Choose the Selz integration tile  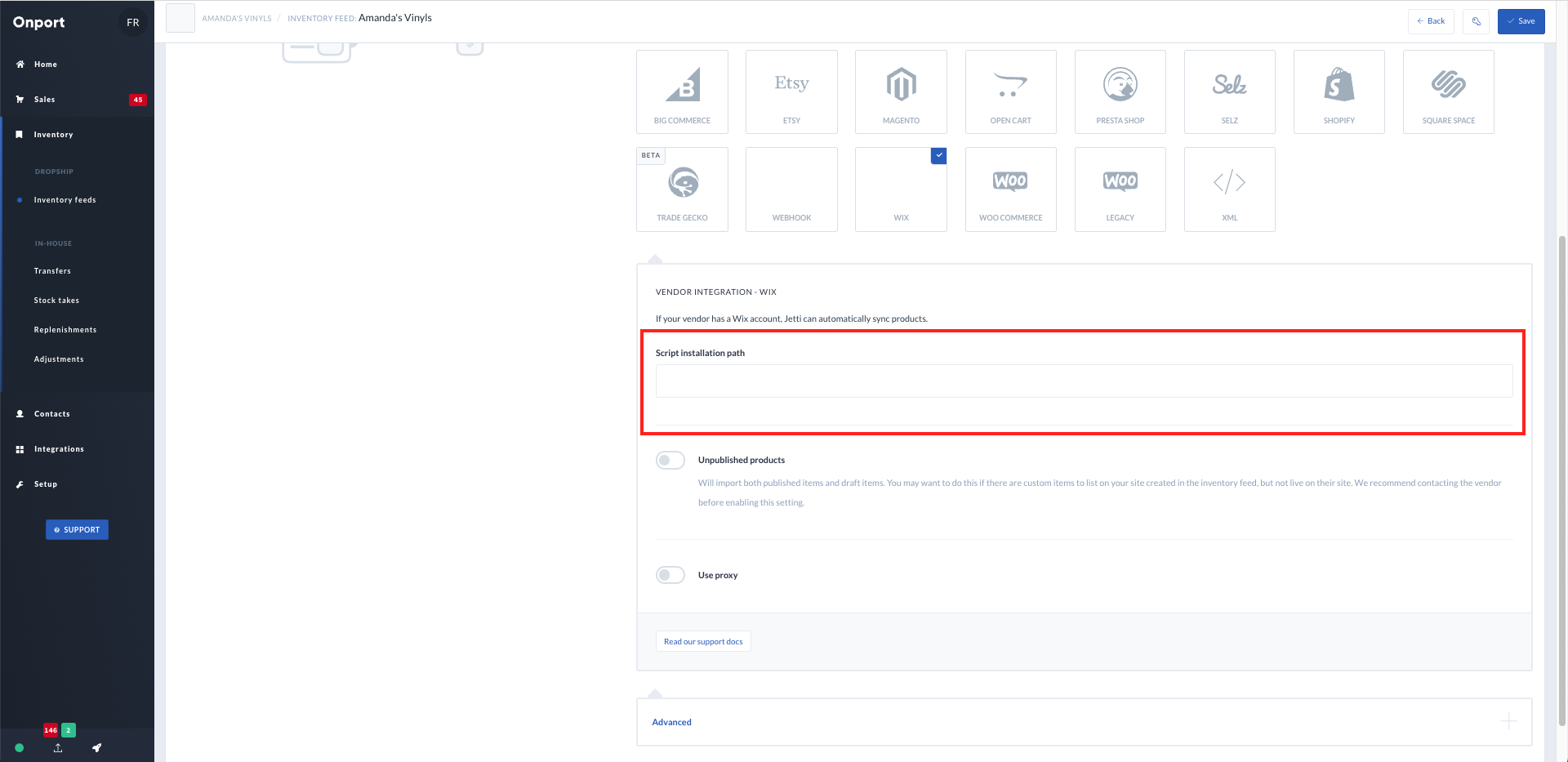(x=1230, y=91)
